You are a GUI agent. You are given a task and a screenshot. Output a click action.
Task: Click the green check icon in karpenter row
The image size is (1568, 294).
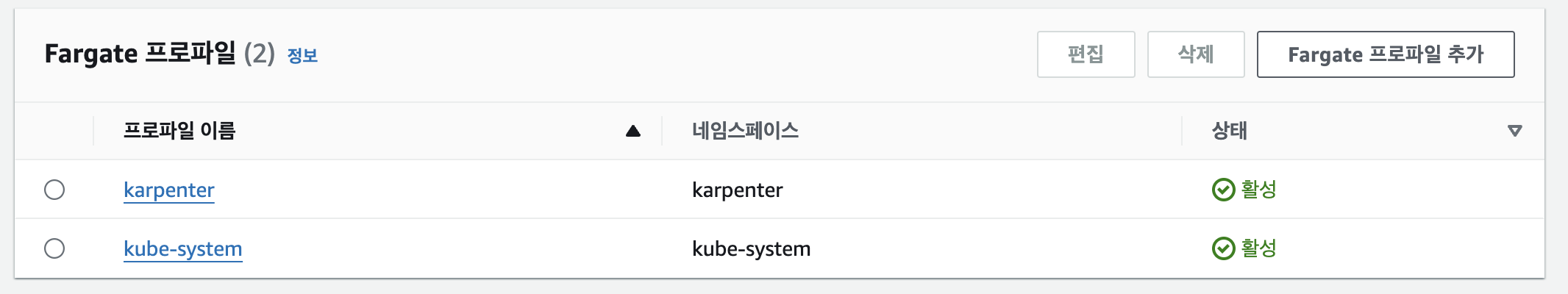coord(1223,190)
